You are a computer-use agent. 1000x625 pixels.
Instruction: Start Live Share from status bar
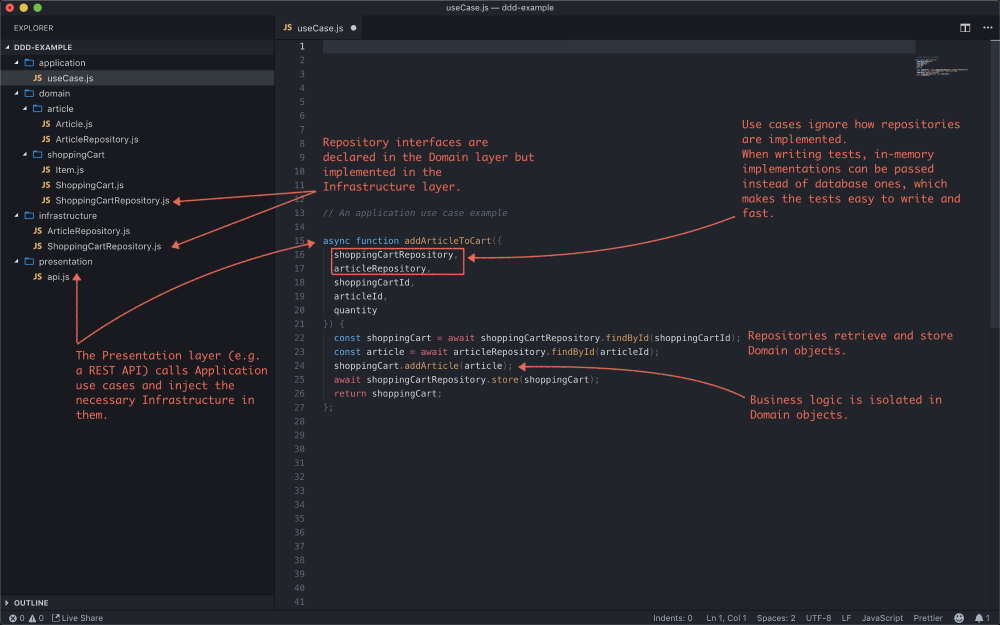click(x=78, y=618)
